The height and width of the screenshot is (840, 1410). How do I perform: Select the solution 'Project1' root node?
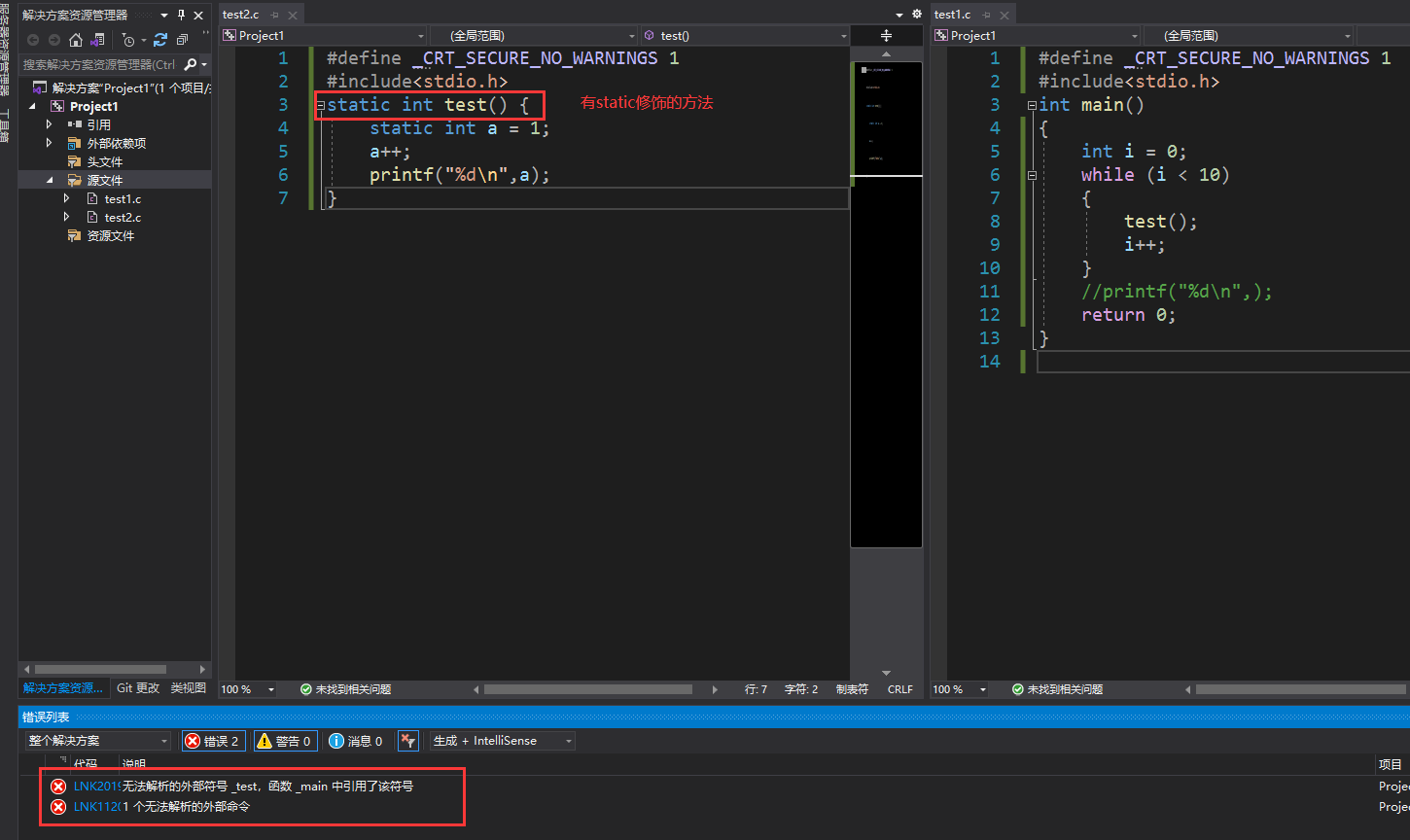(123, 87)
